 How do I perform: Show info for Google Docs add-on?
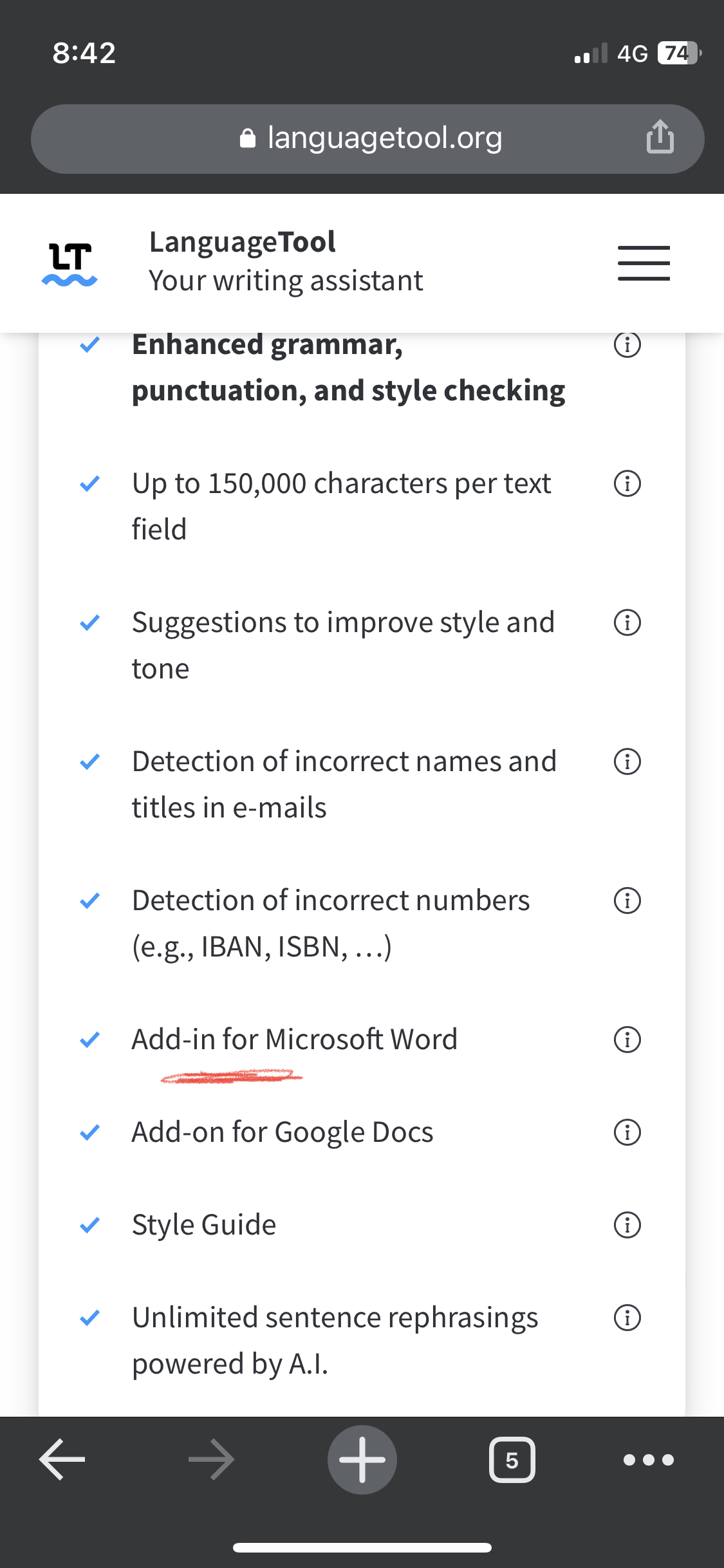click(627, 1132)
